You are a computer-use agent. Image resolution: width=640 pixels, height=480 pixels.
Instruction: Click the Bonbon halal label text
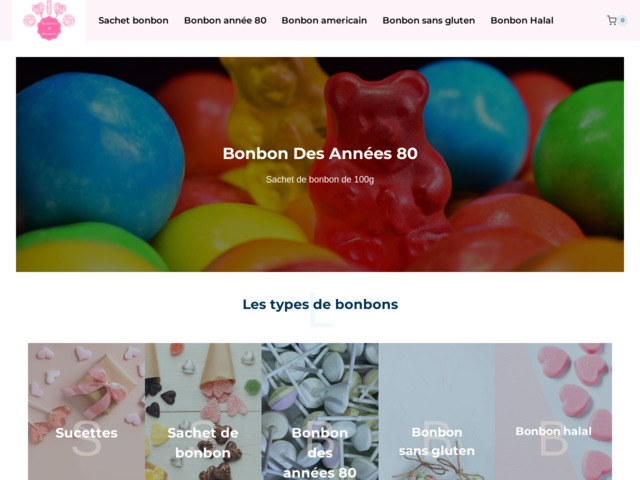[x=553, y=431]
